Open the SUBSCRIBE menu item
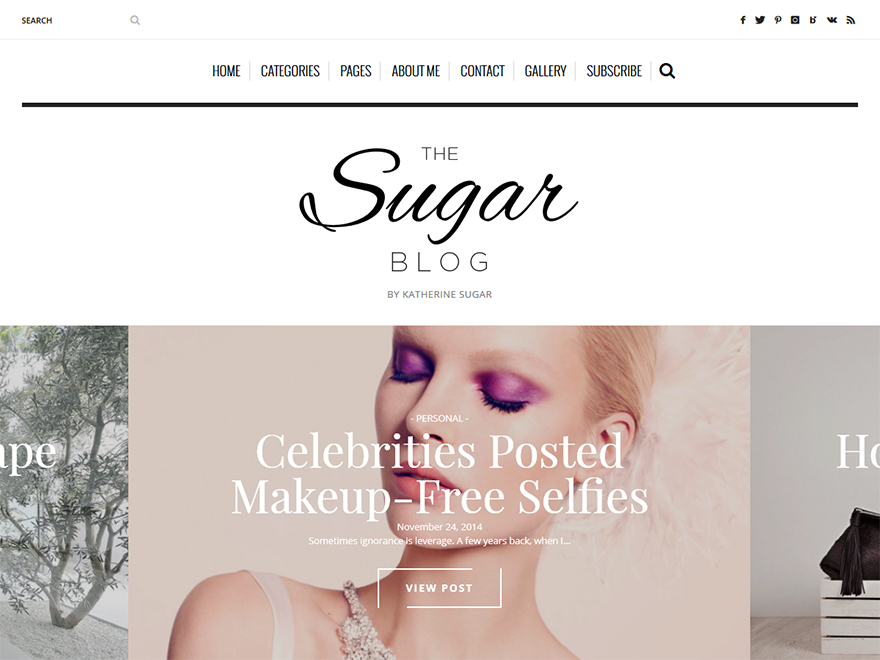 tap(614, 71)
